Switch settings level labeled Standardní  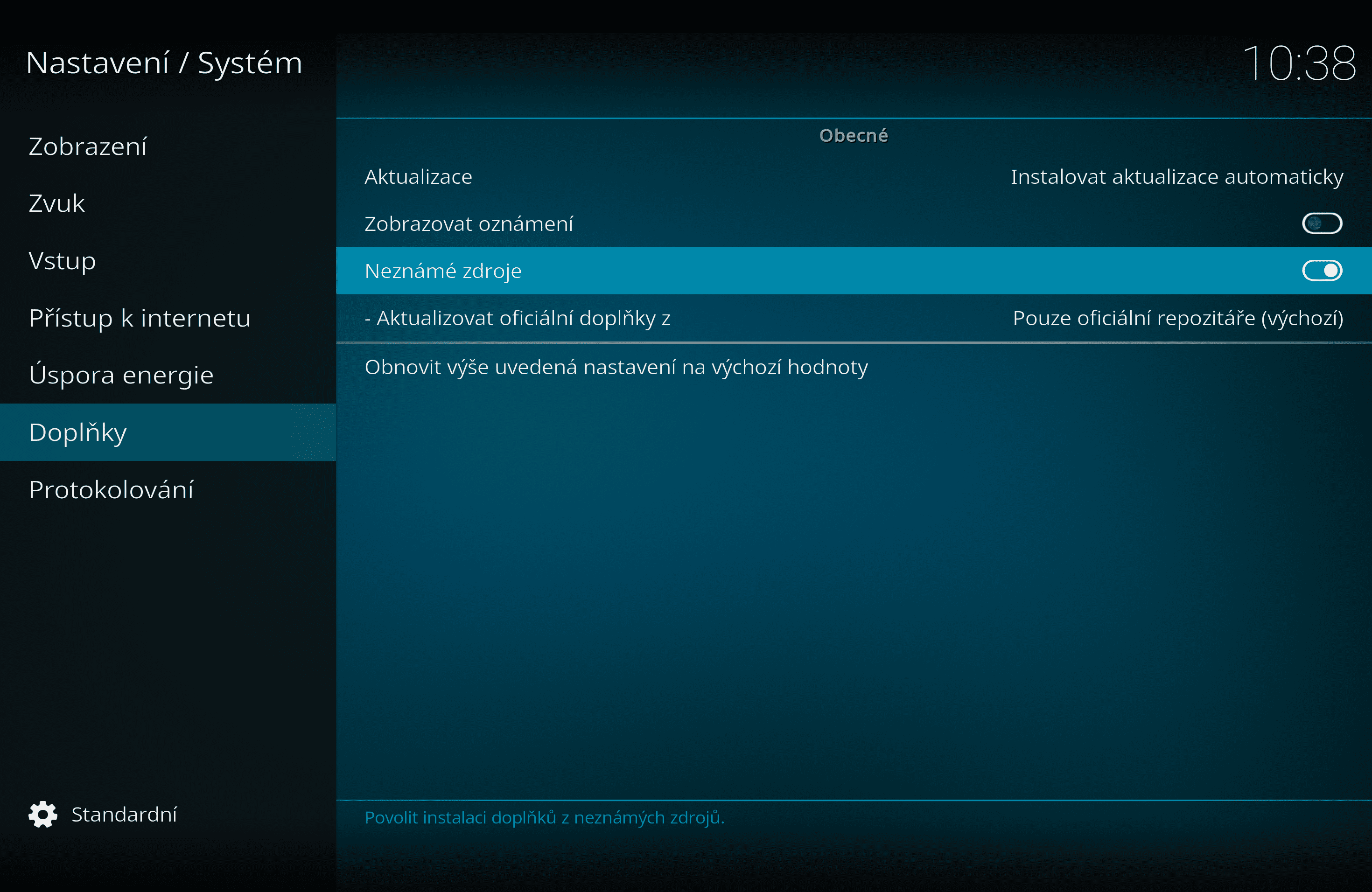pos(124,814)
